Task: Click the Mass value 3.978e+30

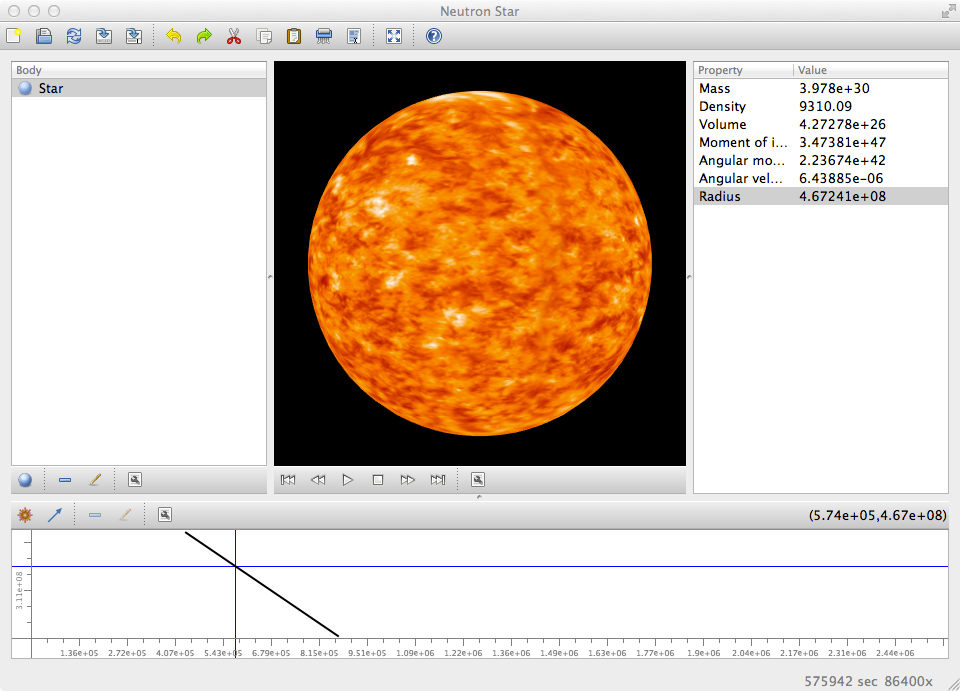Action: pyautogui.click(x=834, y=88)
